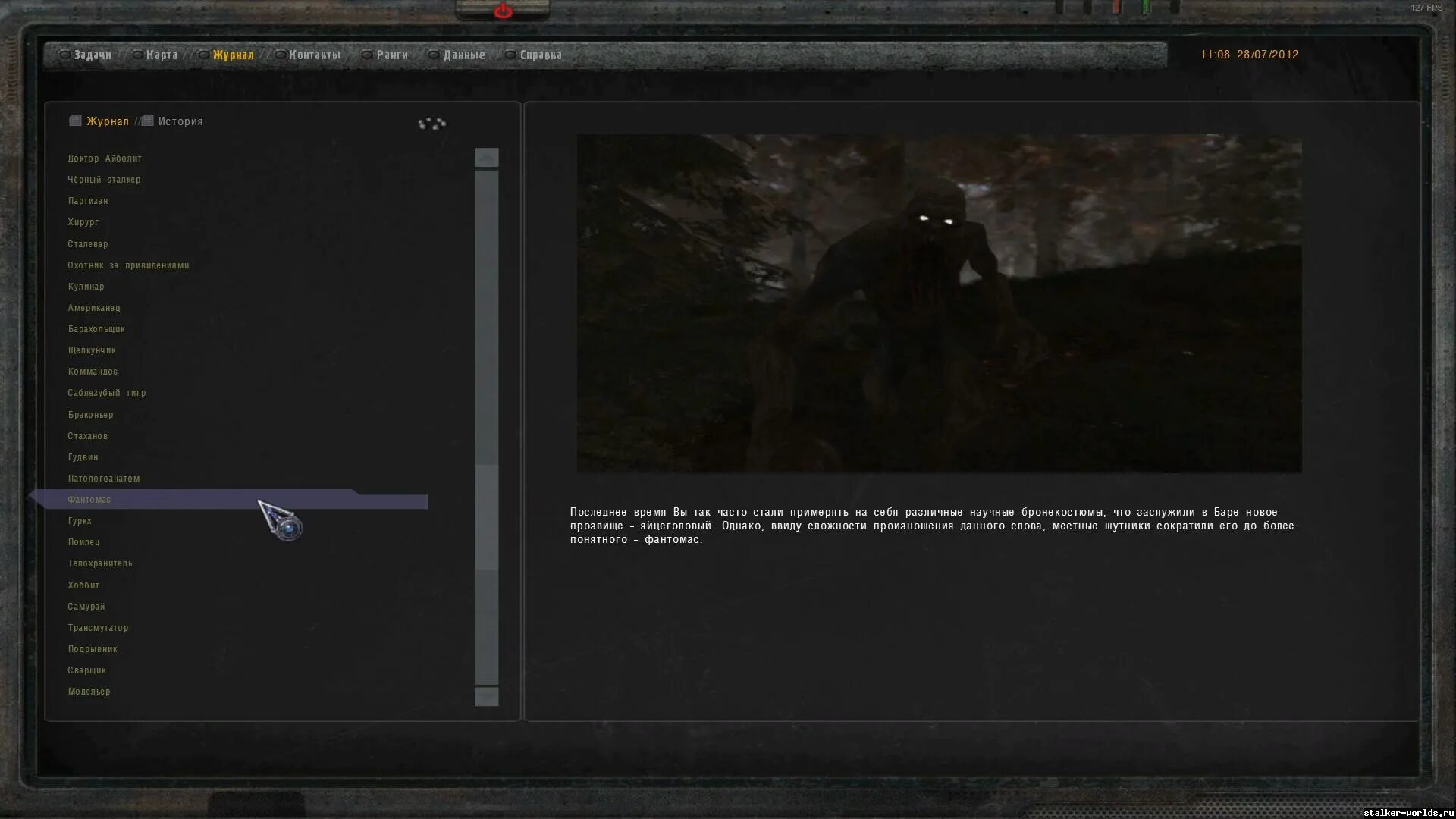
Task: Open the Стаханов entry
Action: [x=88, y=436]
